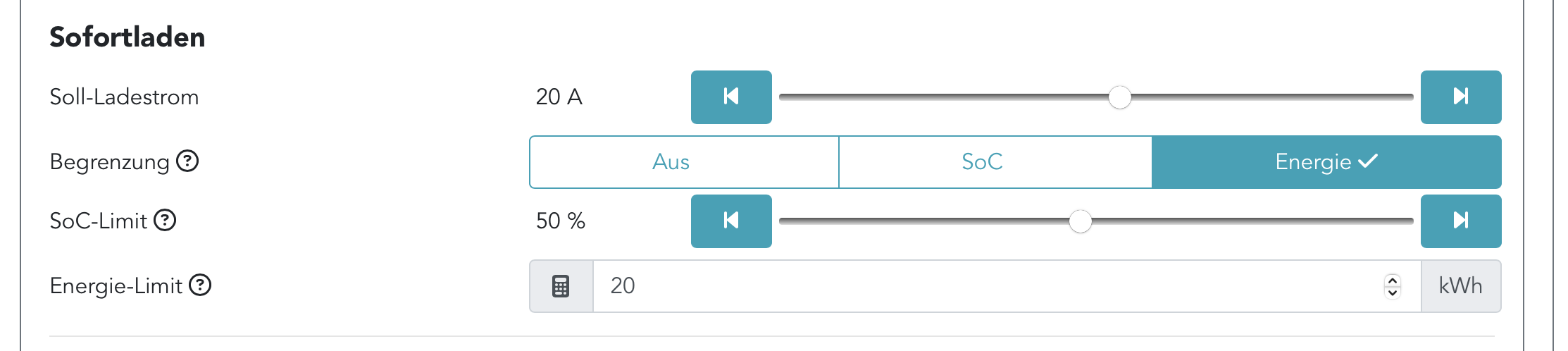
Task: Increase Energie-Limit with the up stepper arrow
Action: [x=1393, y=280]
